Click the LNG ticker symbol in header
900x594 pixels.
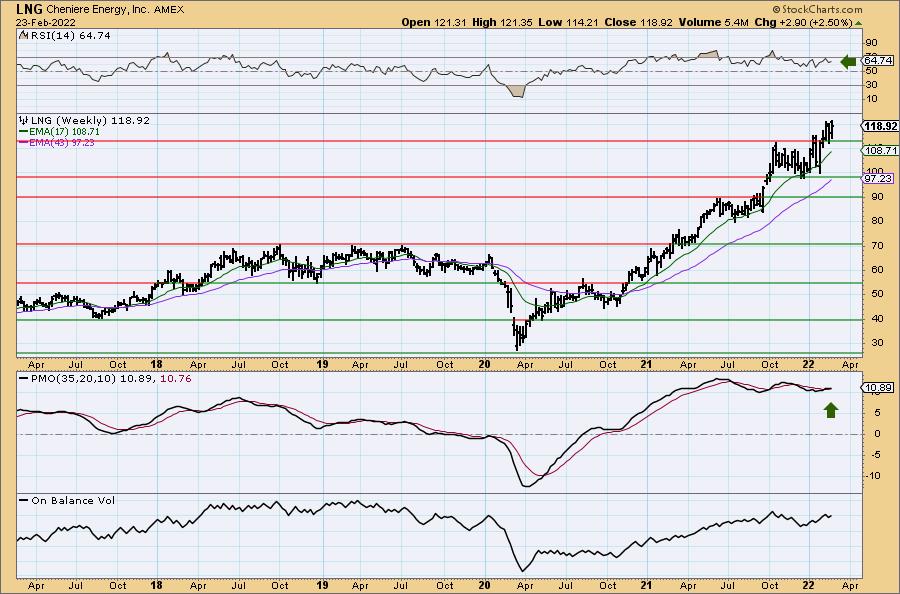coord(28,9)
